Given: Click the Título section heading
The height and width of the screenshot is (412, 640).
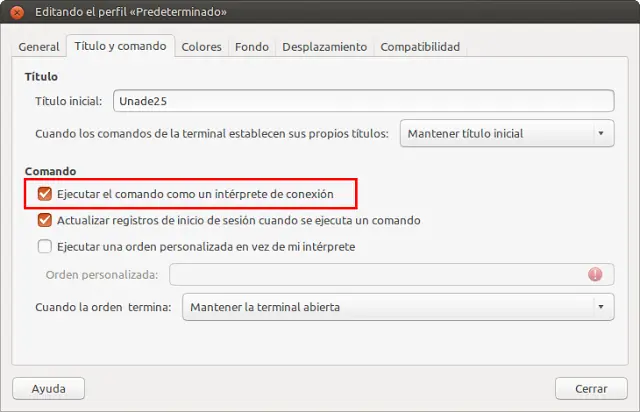Looking at the screenshot, I should [x=41, y=76].
